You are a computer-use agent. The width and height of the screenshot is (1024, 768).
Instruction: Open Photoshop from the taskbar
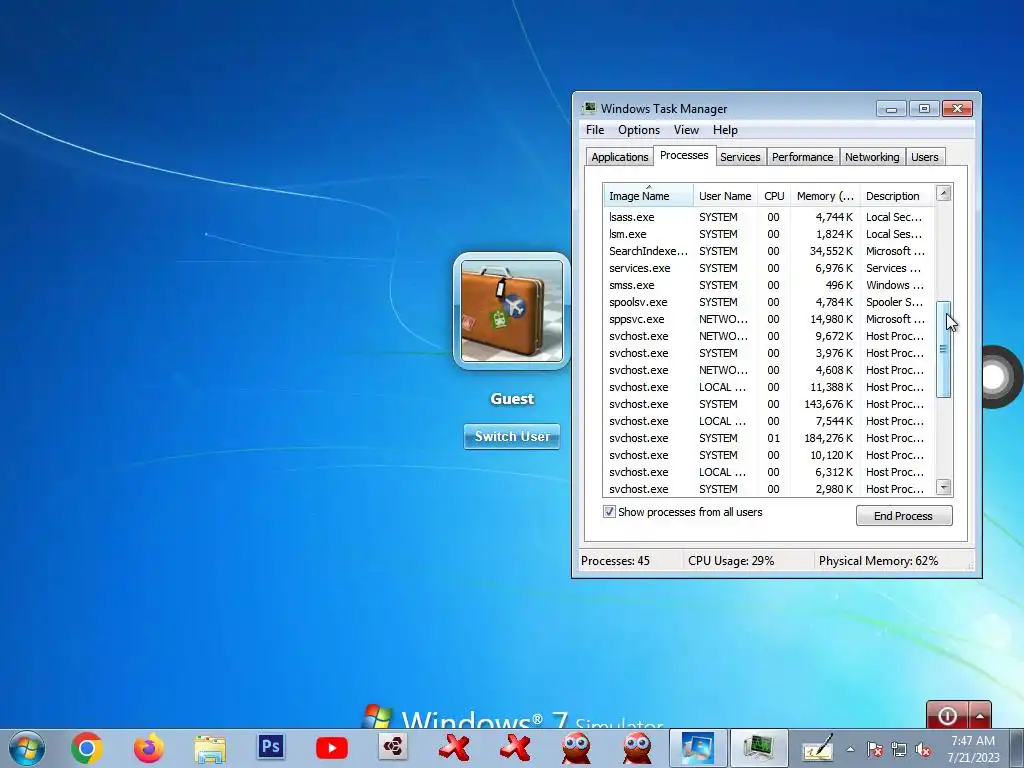270,746
